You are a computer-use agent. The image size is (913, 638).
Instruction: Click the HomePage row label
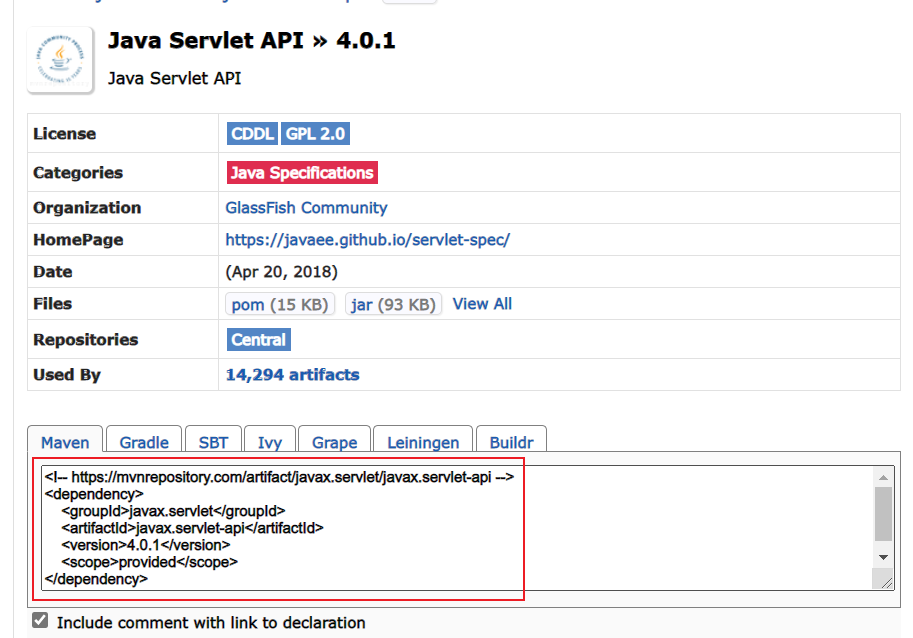(78, 240)
